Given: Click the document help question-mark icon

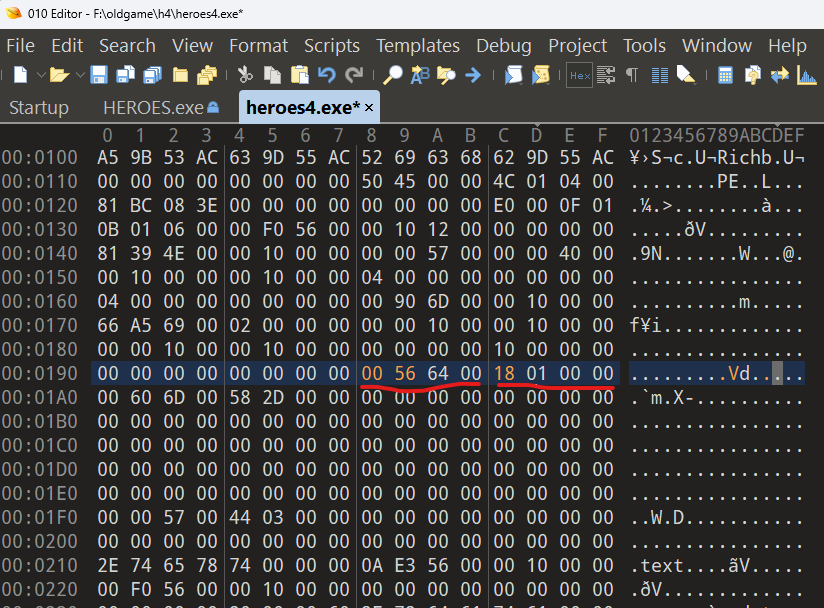Looking at the screenshot, I should coord(753,75).
